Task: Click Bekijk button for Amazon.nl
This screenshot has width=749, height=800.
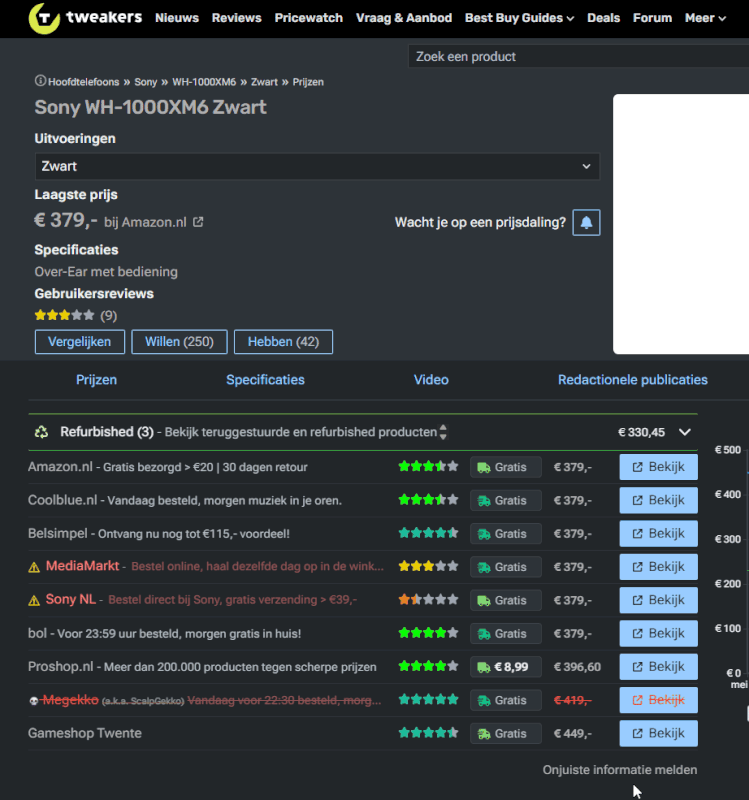Action: click(659, 467)
